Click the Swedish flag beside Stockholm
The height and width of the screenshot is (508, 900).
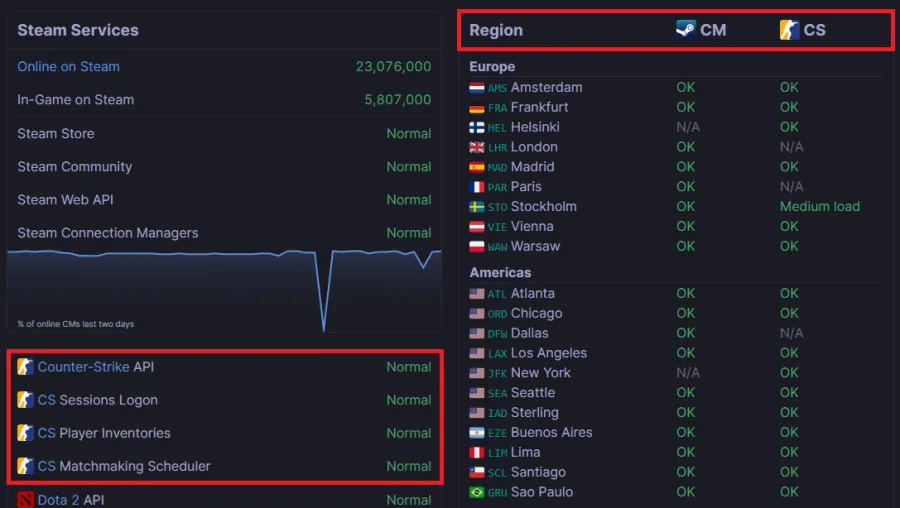(x=476, y=207)
